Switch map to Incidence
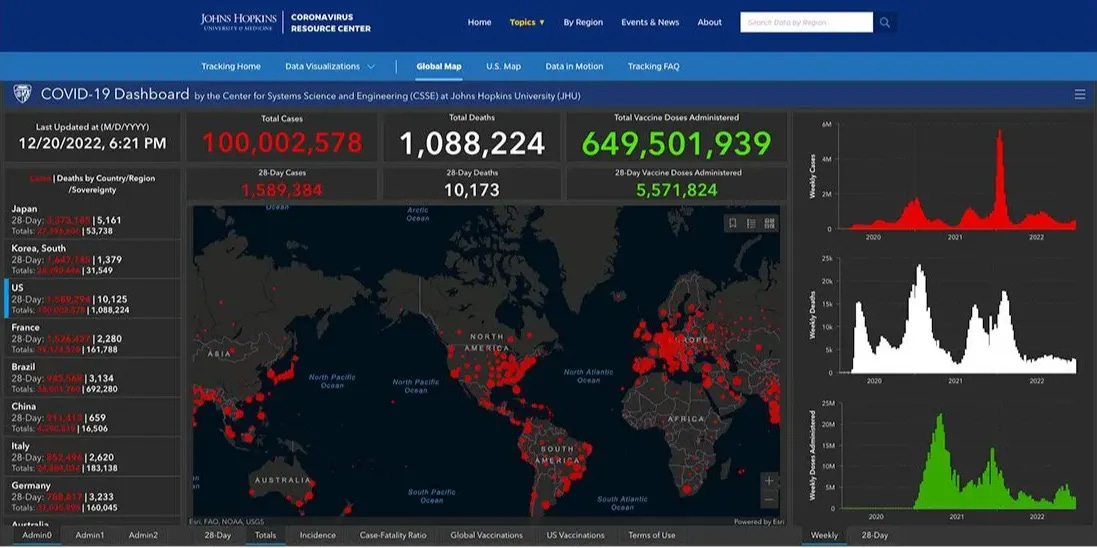 coord(318,535)
